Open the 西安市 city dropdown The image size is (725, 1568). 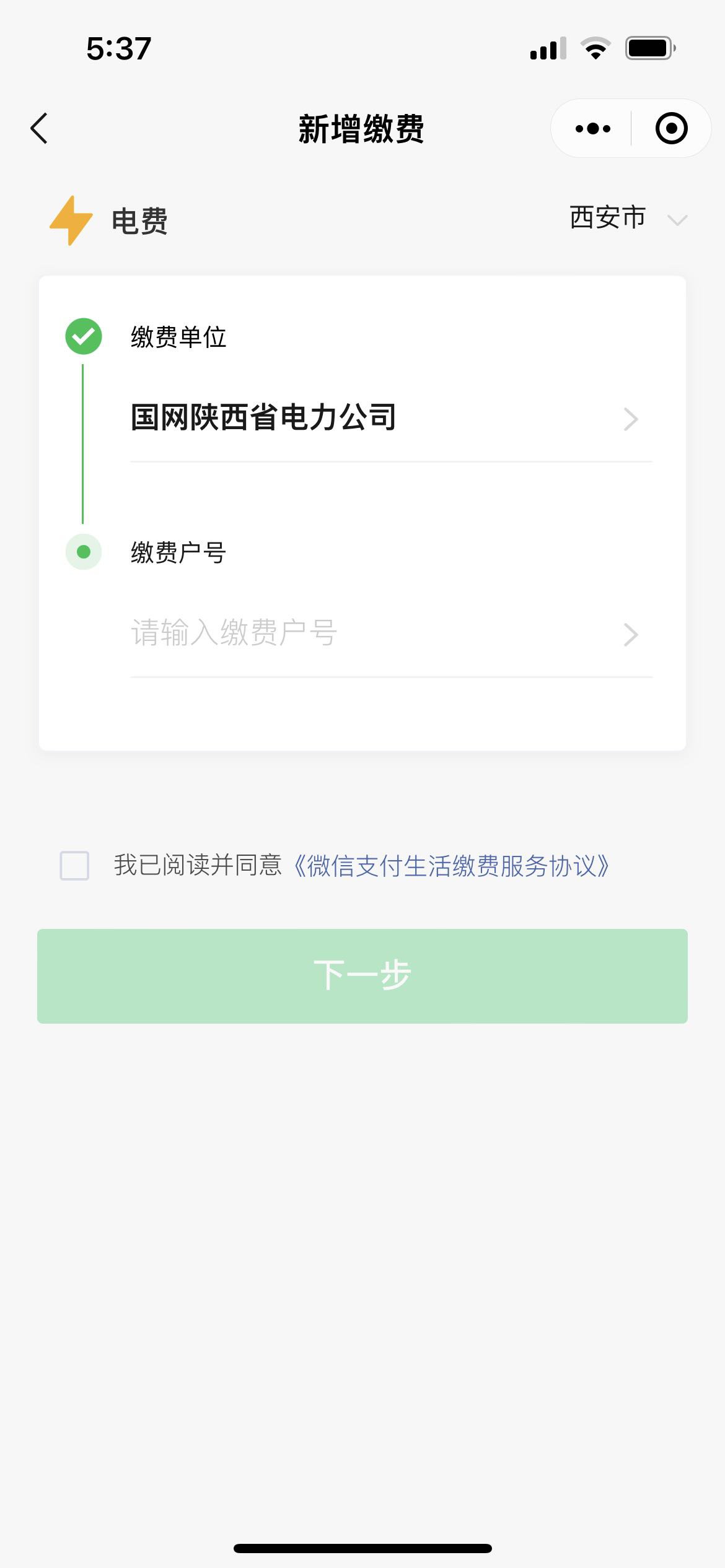(608, 218)
